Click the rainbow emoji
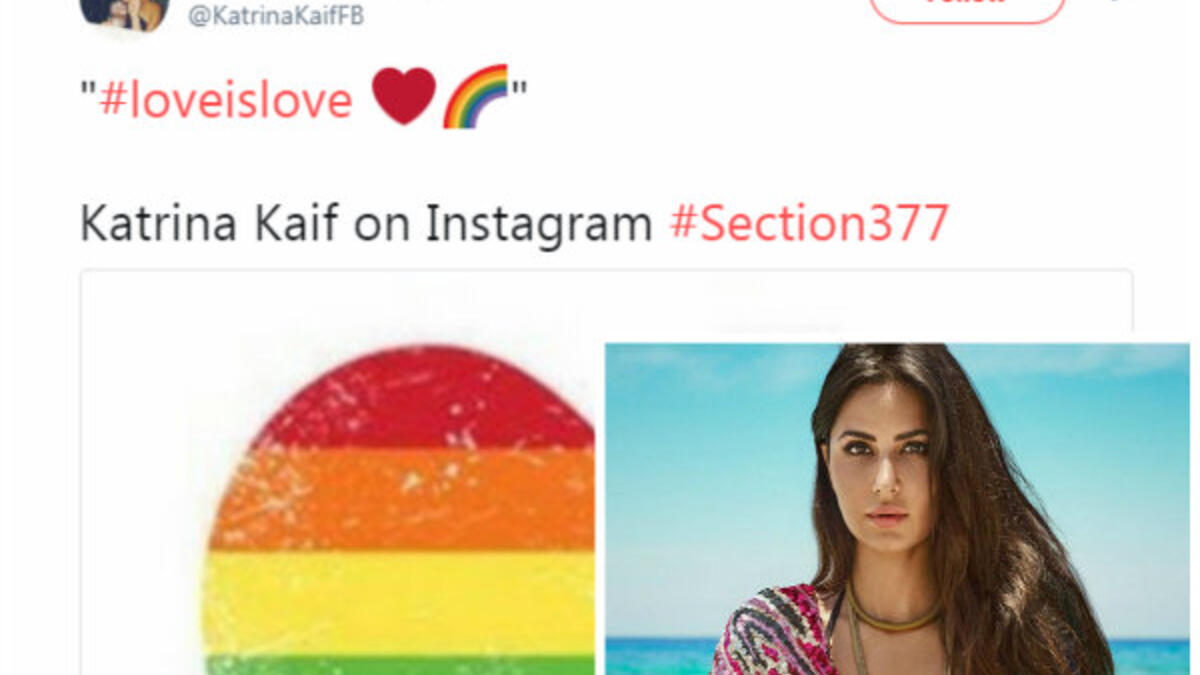Image resolution: width=1200 pixels, height=675 pixels. tap(475, 97)
